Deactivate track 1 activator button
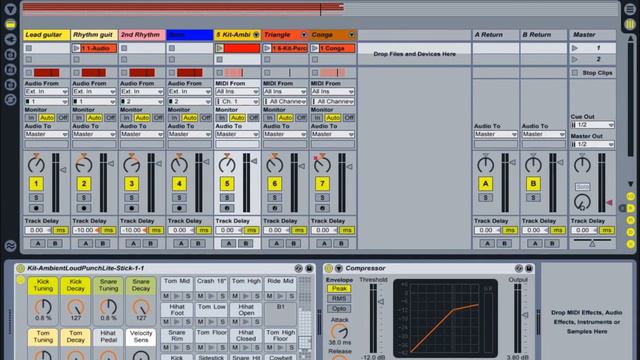 36,184
